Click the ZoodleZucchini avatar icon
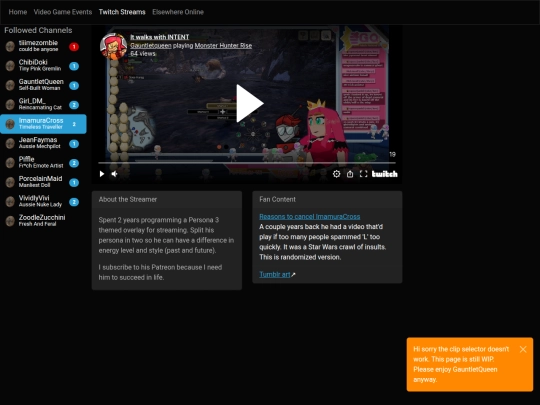The height and width of the screenshot is (405, 540). pyautogui.click(x=10, y=221)
